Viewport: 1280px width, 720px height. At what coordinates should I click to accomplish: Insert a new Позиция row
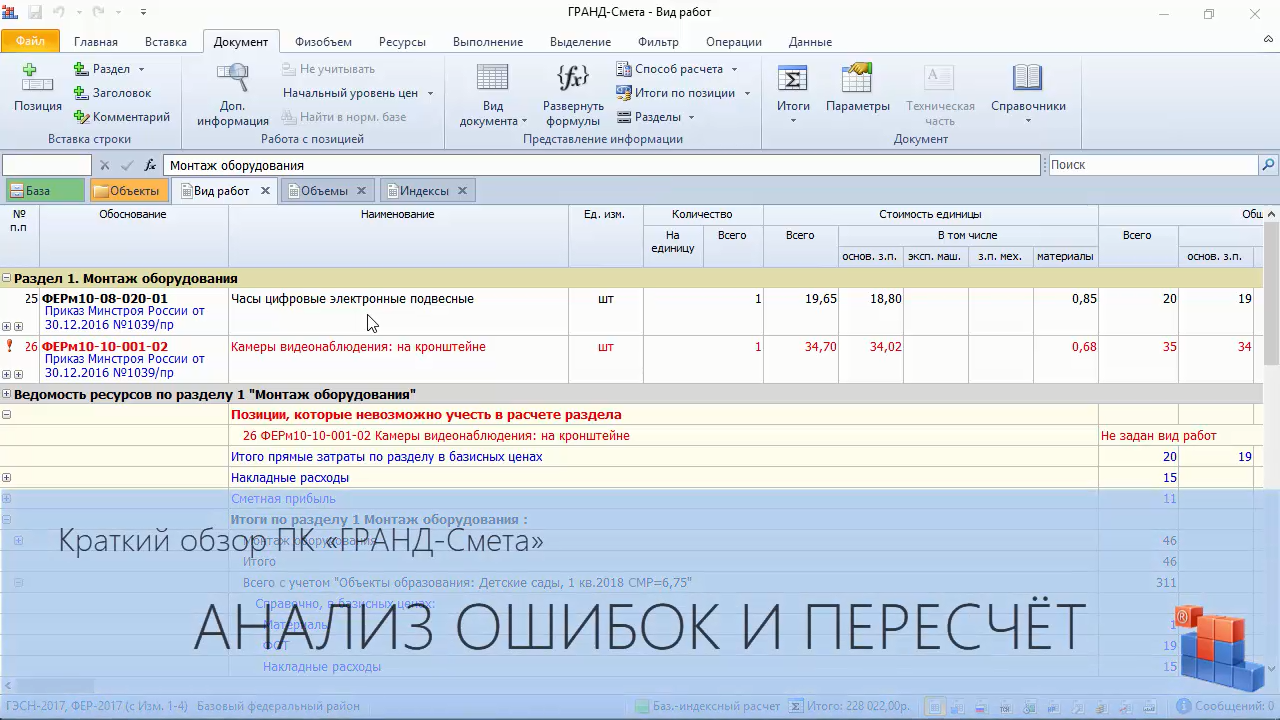click(37, 87)
